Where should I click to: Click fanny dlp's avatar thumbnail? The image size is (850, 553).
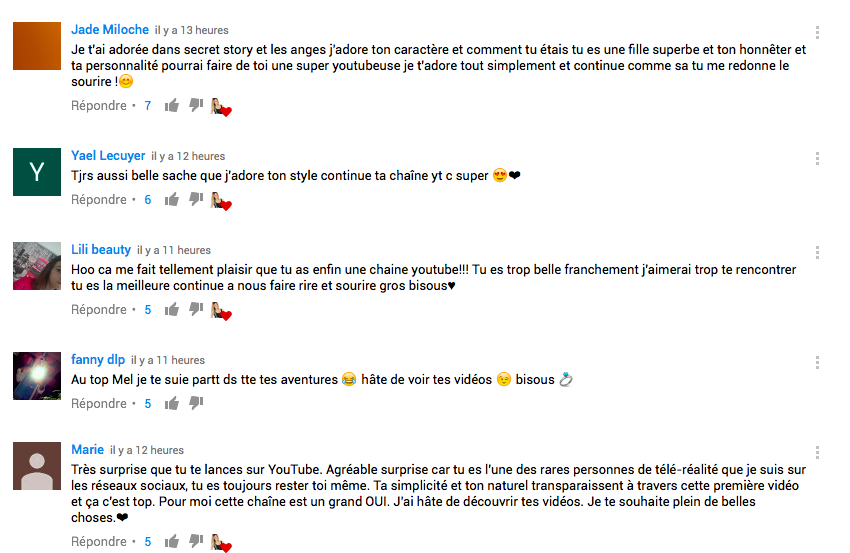[37, 376]
